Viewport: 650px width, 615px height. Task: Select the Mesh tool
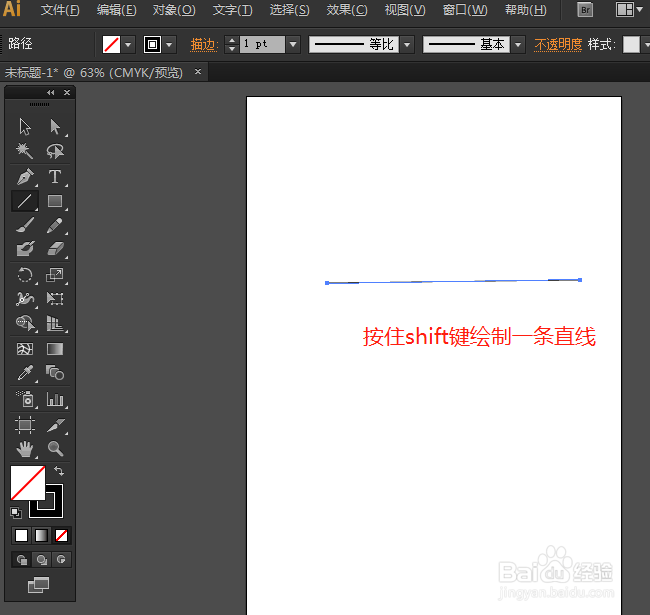[25, 349]
